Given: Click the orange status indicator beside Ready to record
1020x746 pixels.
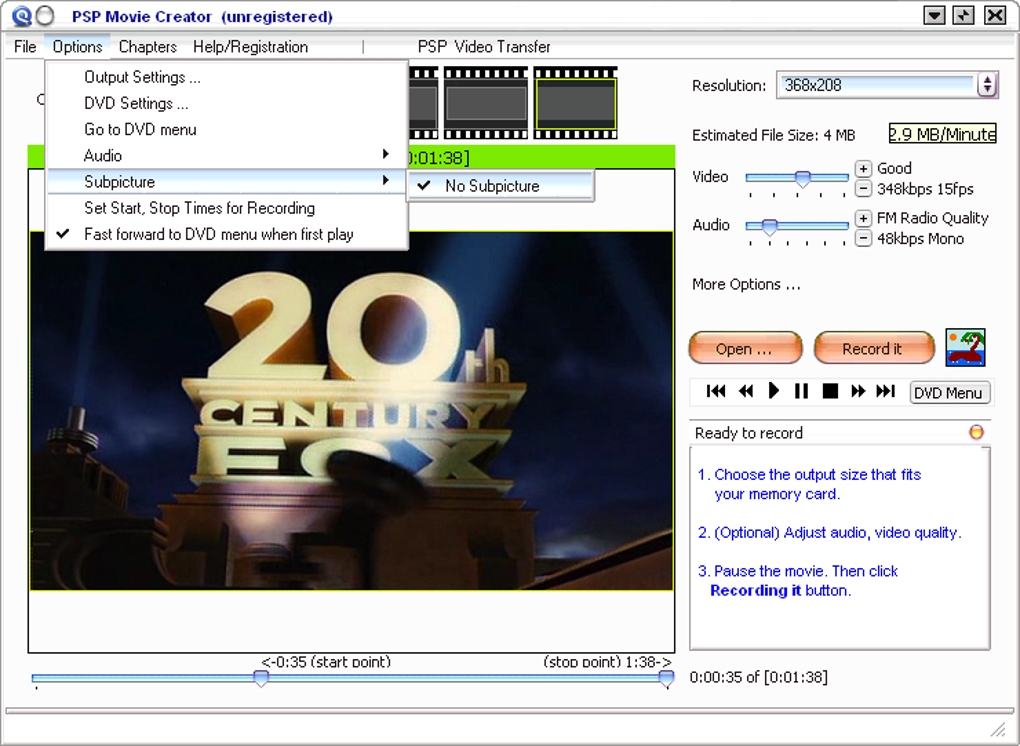Looking at the screenshot, I should [x=976, y=432].
